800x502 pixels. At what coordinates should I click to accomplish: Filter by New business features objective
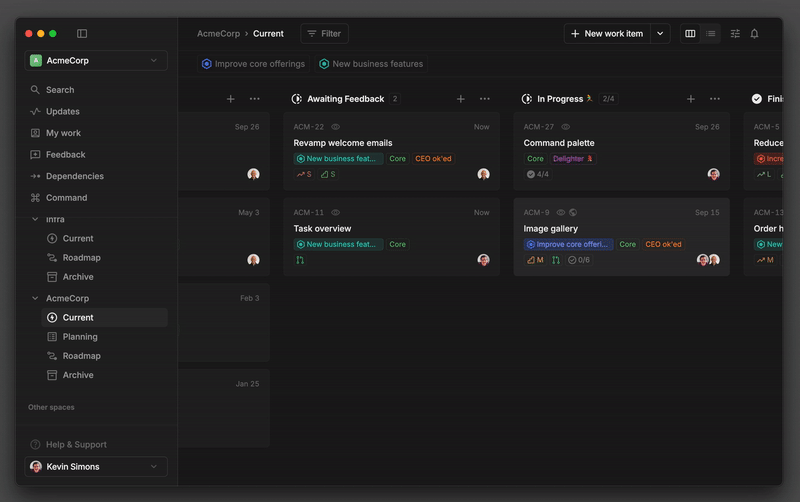tap(371, 64)
